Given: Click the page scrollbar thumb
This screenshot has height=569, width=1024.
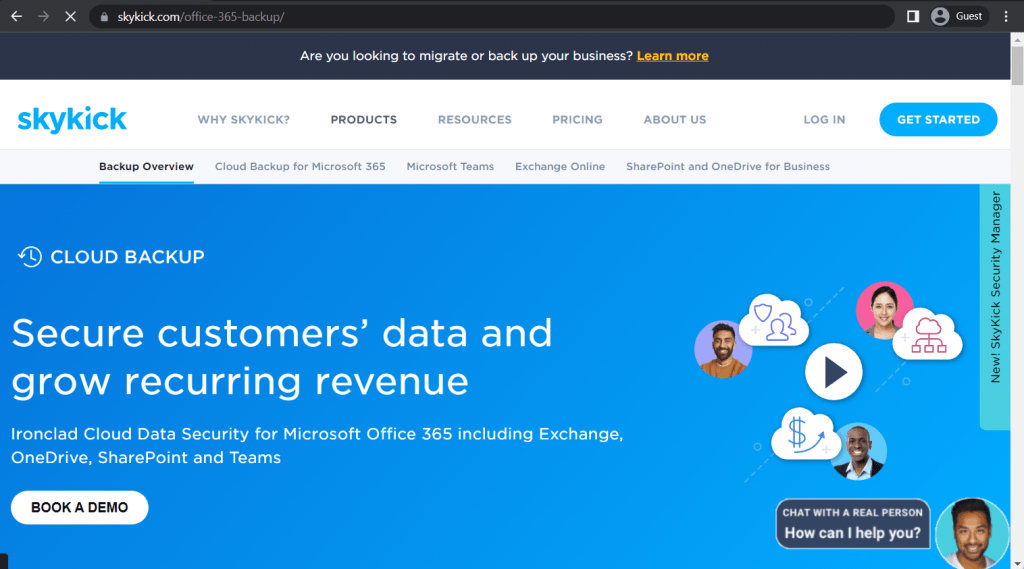Looking at the screenshot, I should point(1017,65).
